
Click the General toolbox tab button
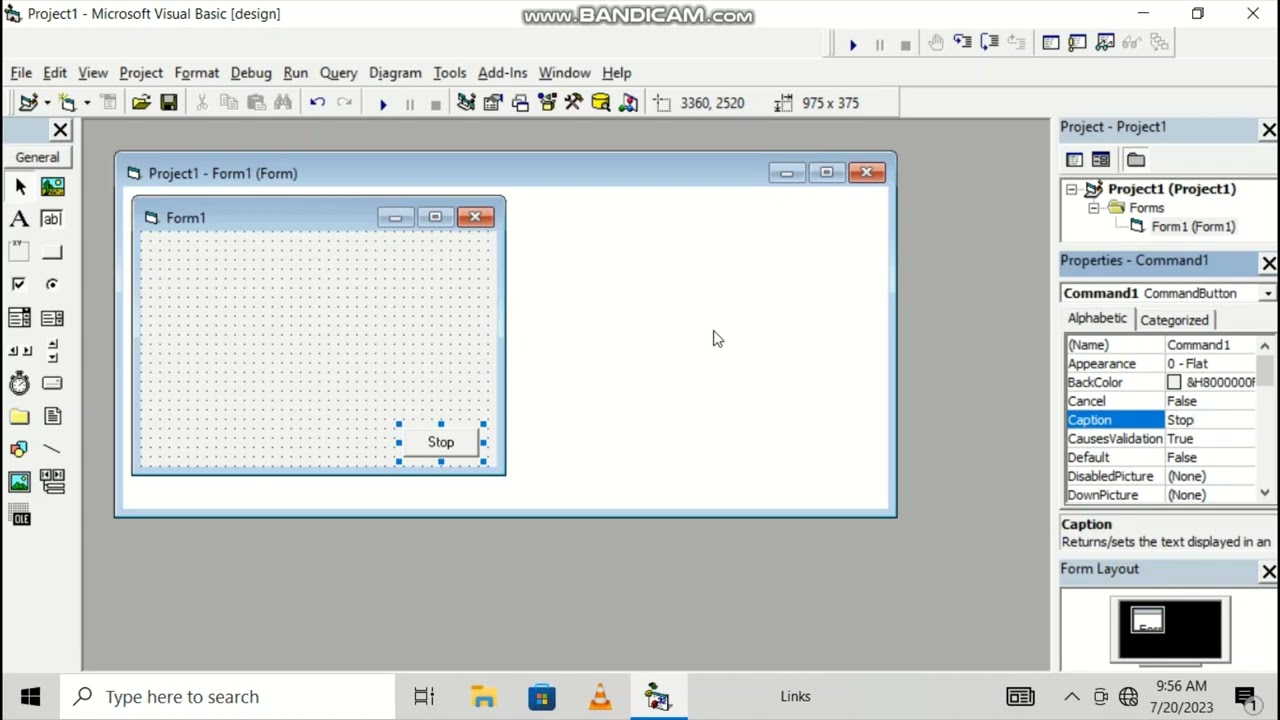[x=37, y=157]
